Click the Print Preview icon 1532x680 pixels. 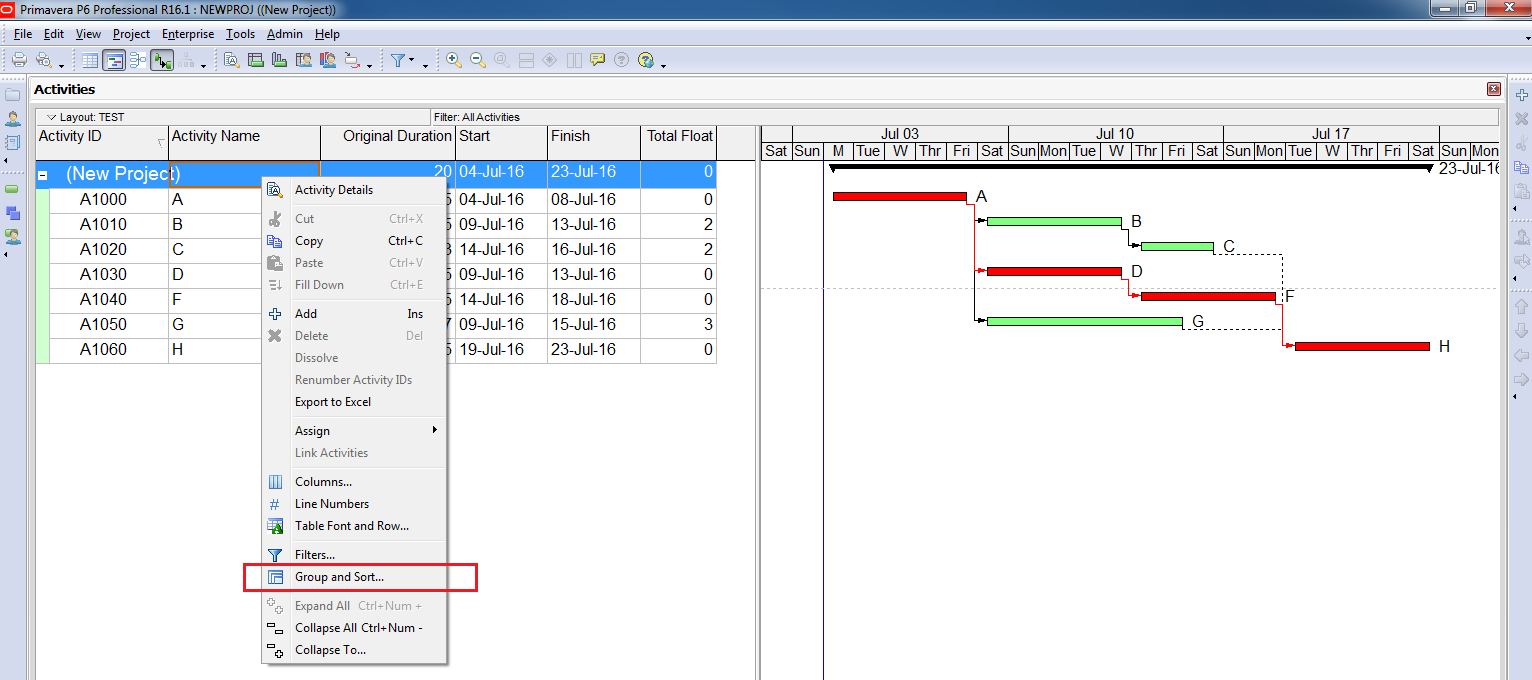click(x=43, y=60)
